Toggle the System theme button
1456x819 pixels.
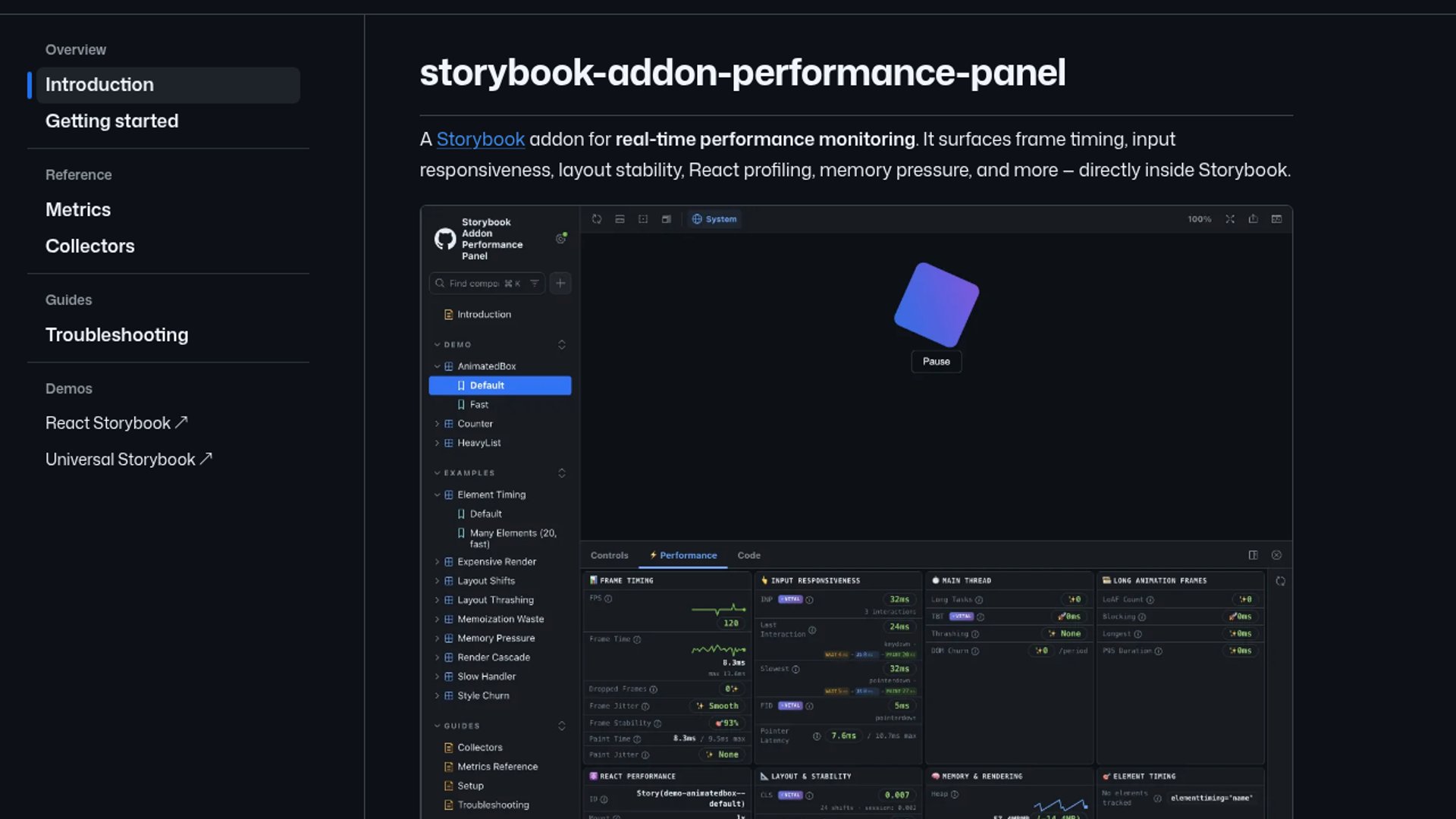point(714,219)
